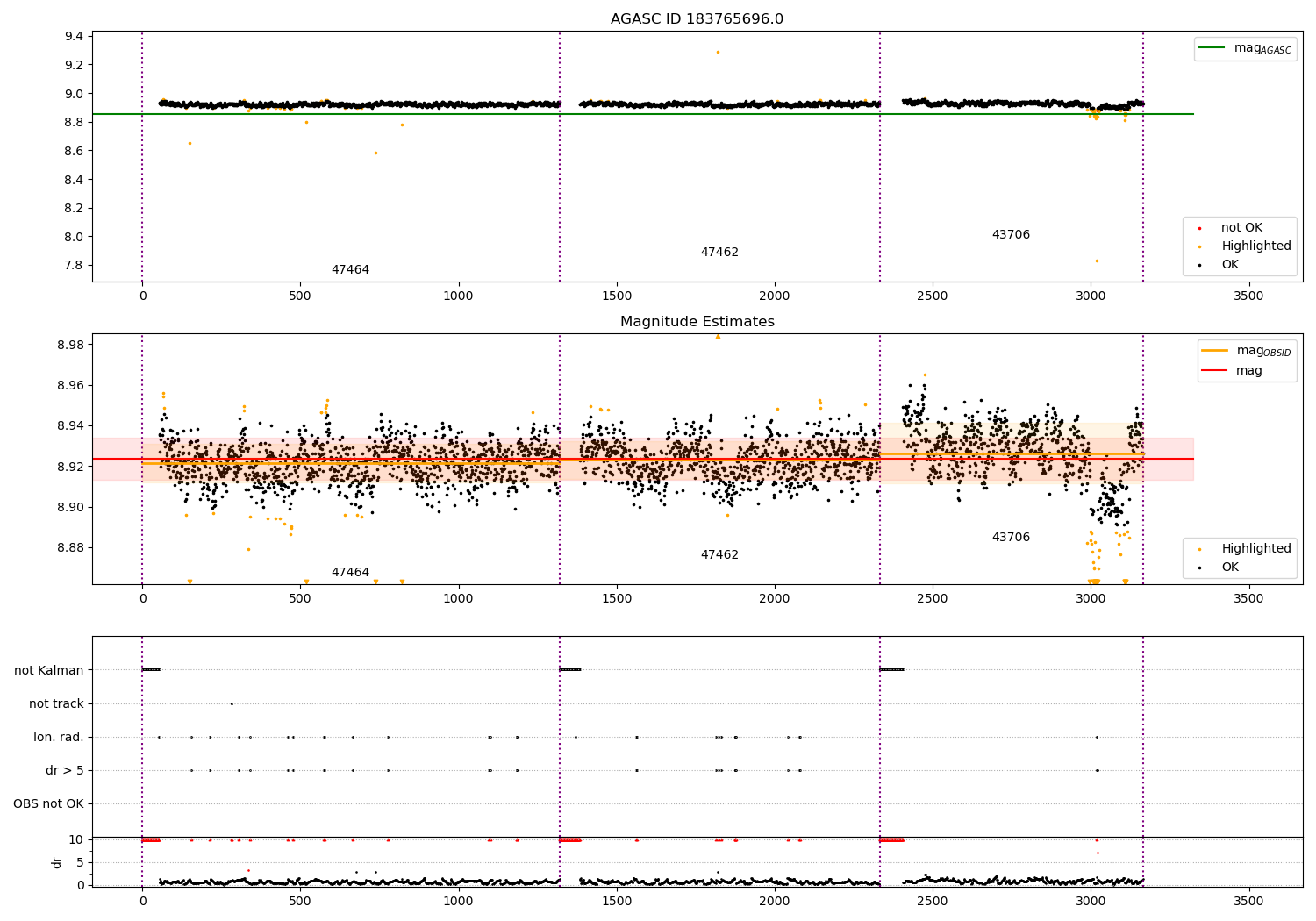The image size is (1316, 921).
Task: Click the "Magnitude Estimates" subplot title
Action: (x=697, y=322)
